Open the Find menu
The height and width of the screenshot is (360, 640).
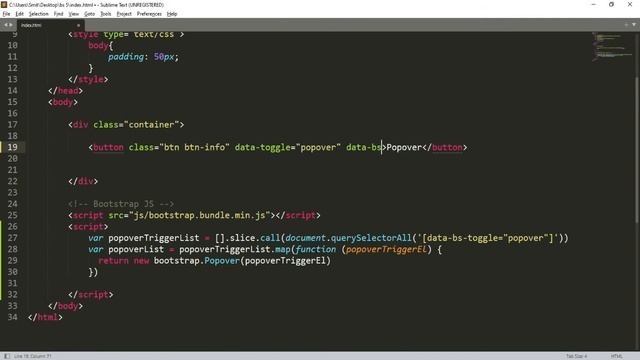58,14
